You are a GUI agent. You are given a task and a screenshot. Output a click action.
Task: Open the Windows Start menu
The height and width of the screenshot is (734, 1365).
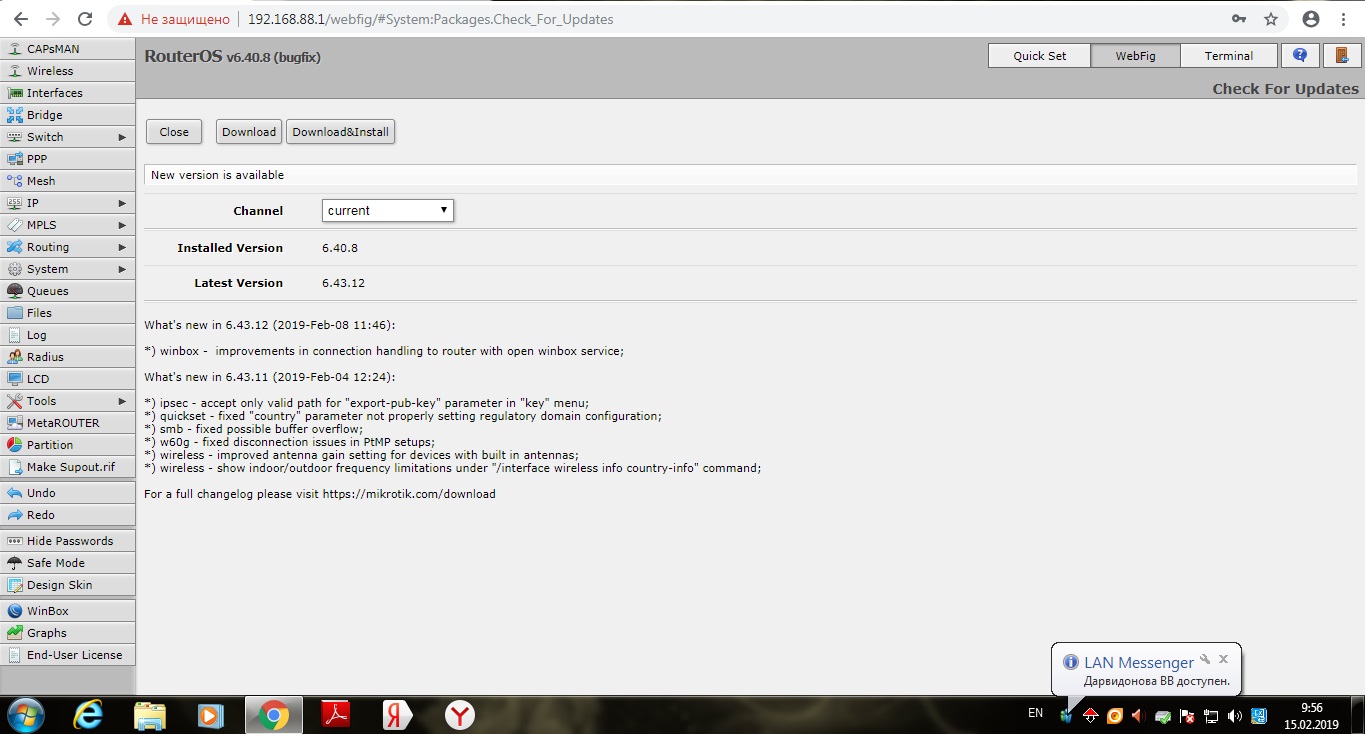(x=26, y=715)
